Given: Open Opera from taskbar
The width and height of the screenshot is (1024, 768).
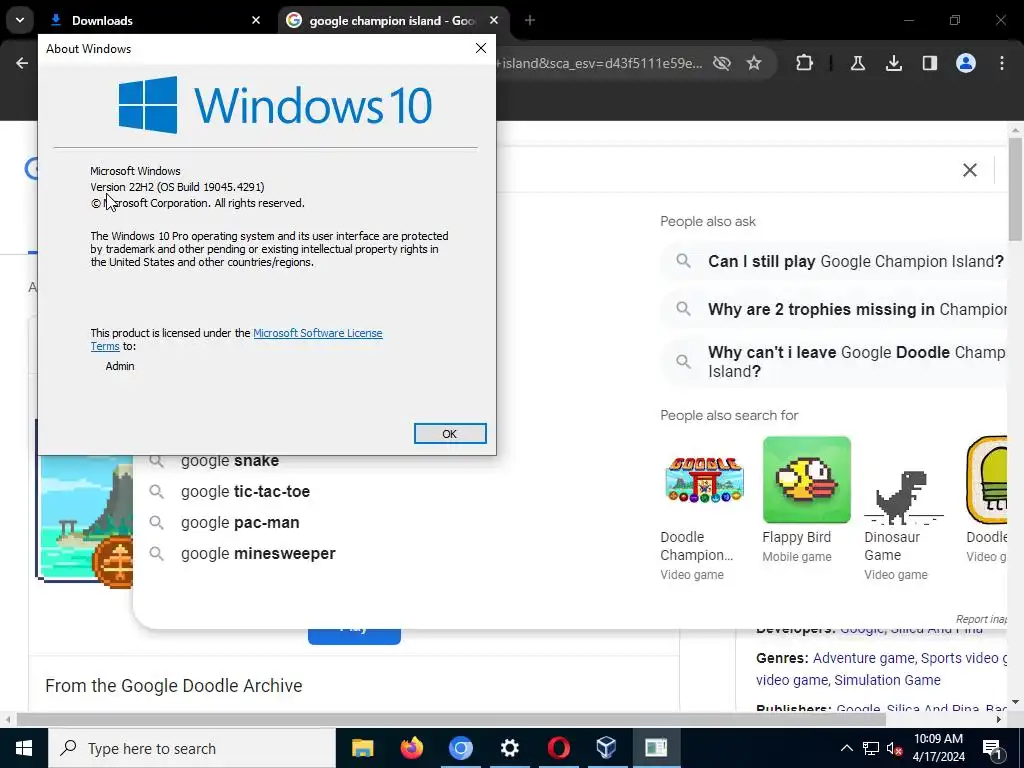Looking at the screenshot, I should [558, 748].
